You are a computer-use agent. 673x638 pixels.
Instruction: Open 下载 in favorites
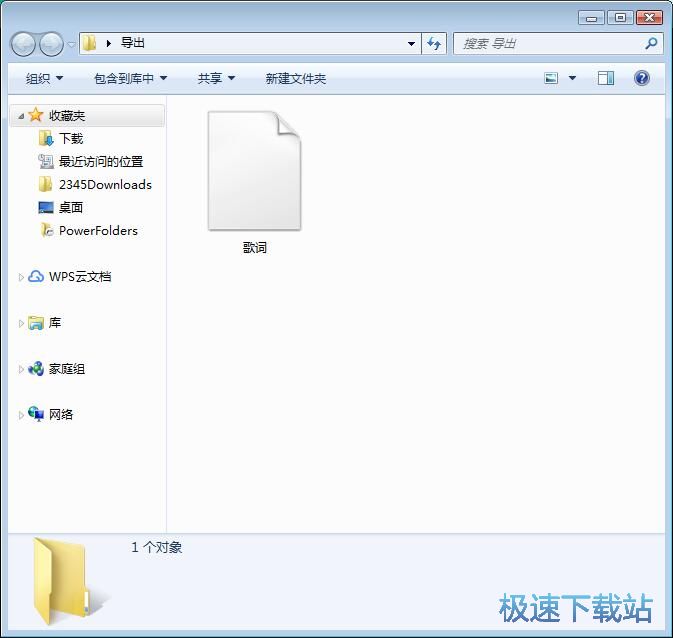pyautogui.click(x=71, y=139)
